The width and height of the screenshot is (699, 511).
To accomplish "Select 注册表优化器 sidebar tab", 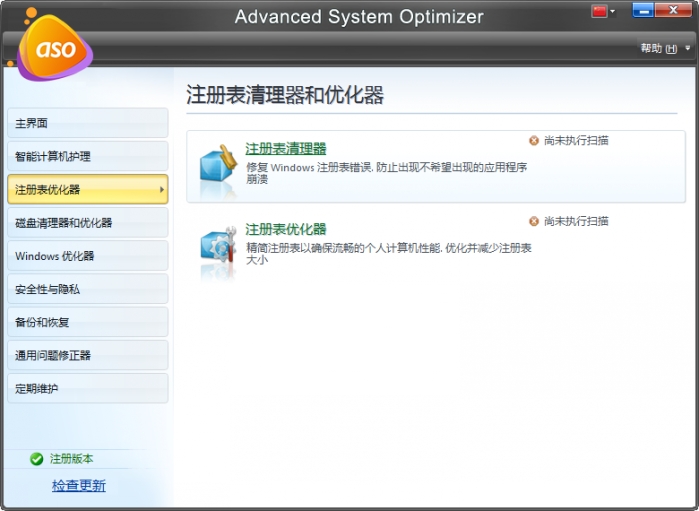I will click(x=88, y=189).
